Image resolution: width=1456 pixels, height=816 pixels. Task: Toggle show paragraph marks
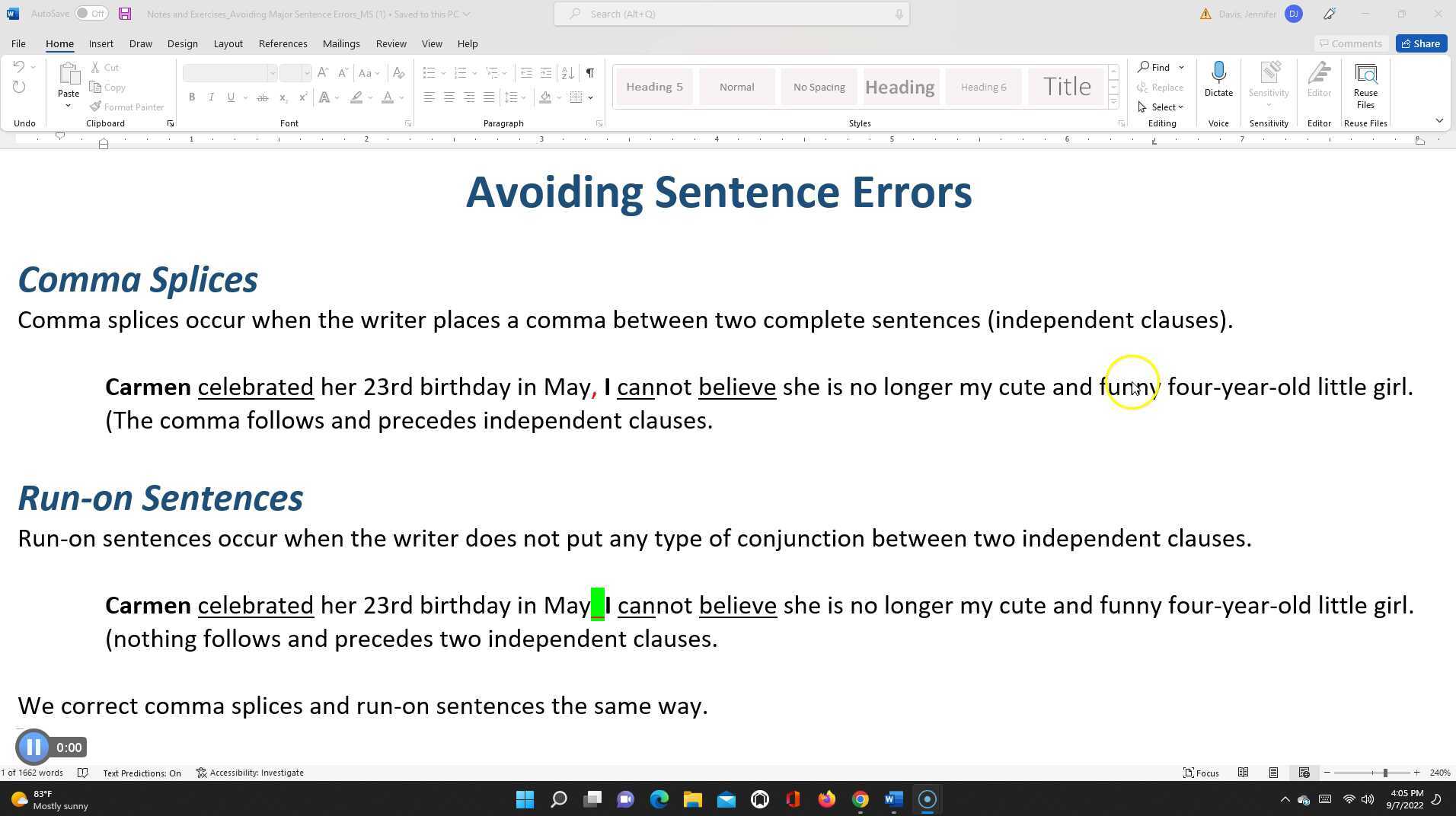pyautogui.click(x=589, y=72)
